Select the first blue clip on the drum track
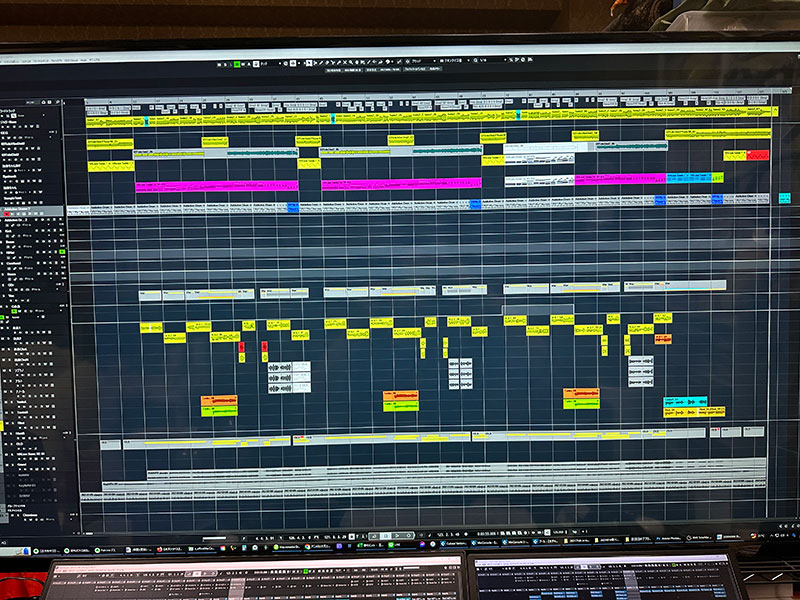Screen dimensions: 800x600 [293, 207]
